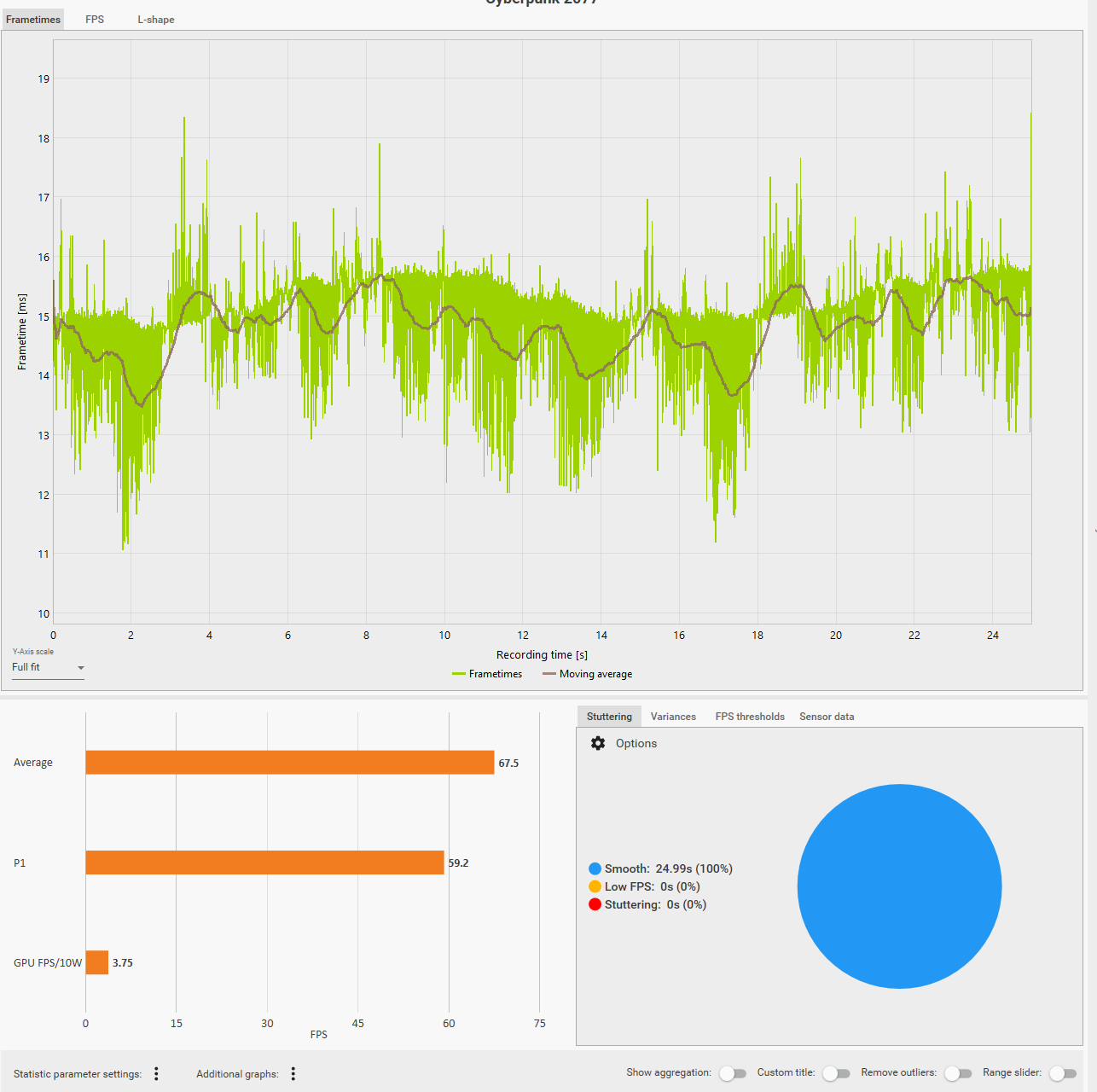Click the Recording time [s] axis label
The height and width of the screenshot is (1092, 1097).
coord(542,654)
